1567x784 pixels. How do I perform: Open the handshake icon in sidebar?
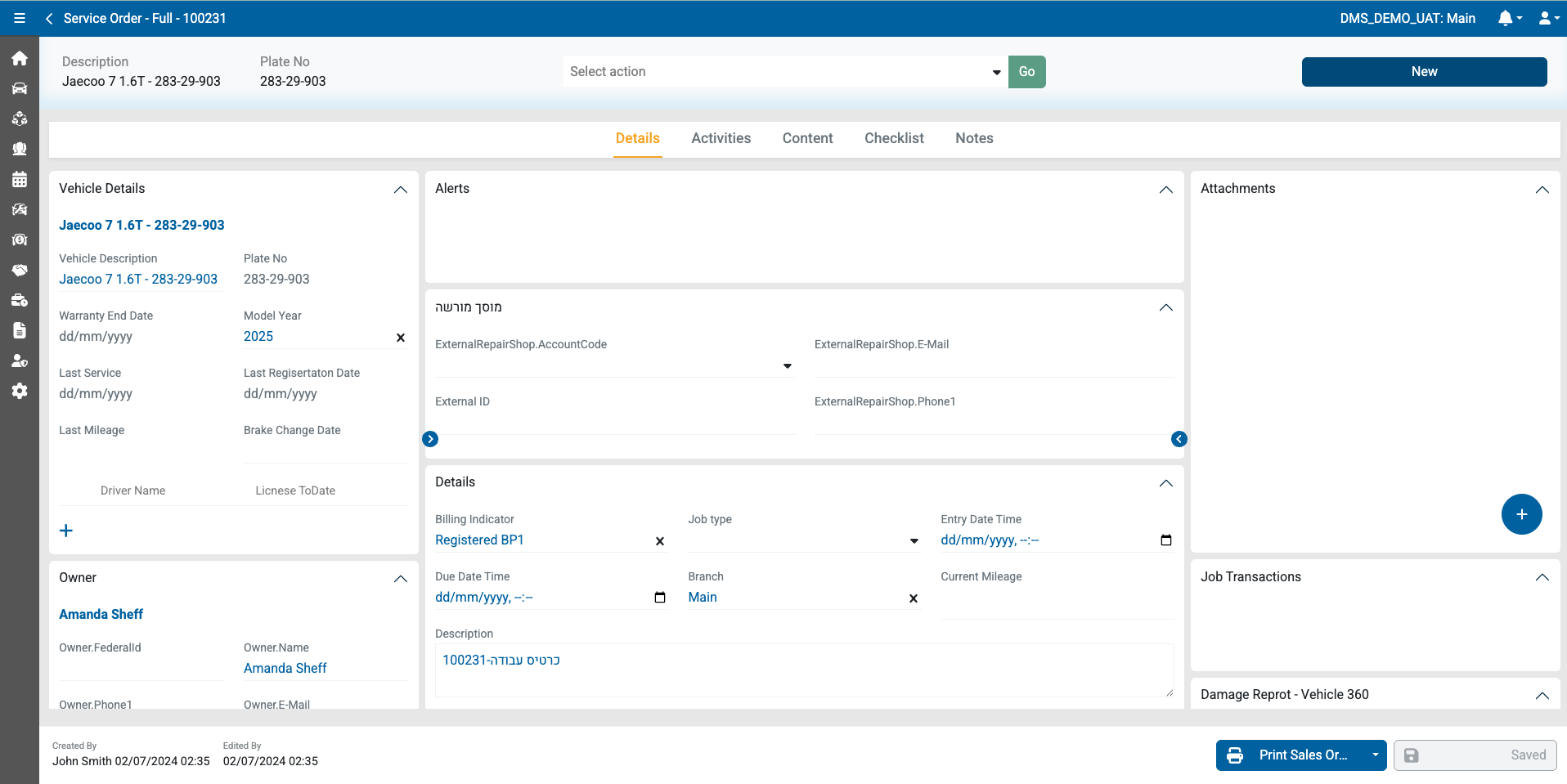(20, 270)
